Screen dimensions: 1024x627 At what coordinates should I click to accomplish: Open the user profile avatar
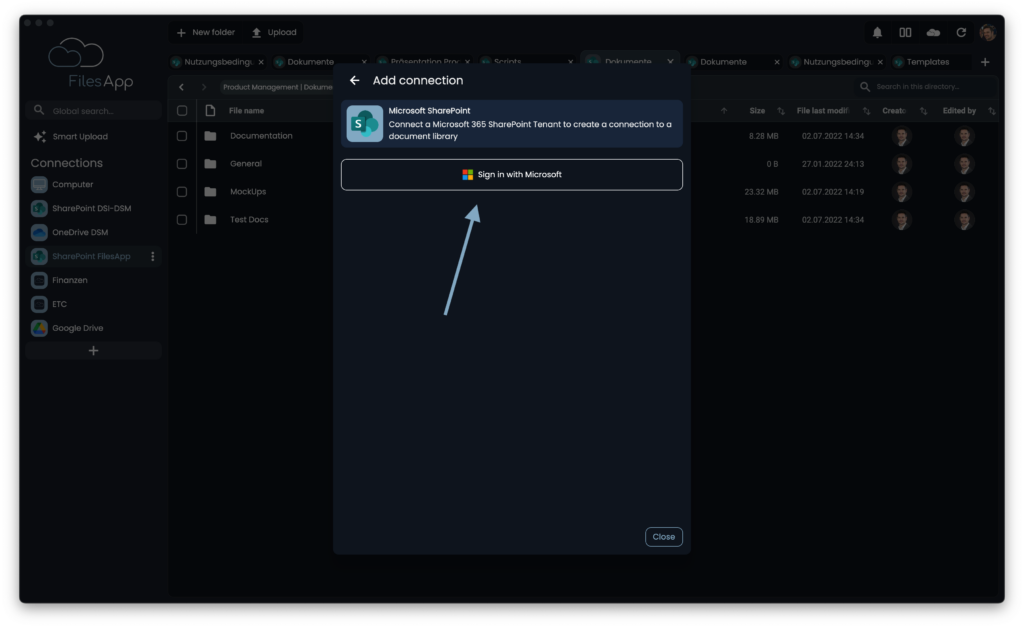coord(987,32)
